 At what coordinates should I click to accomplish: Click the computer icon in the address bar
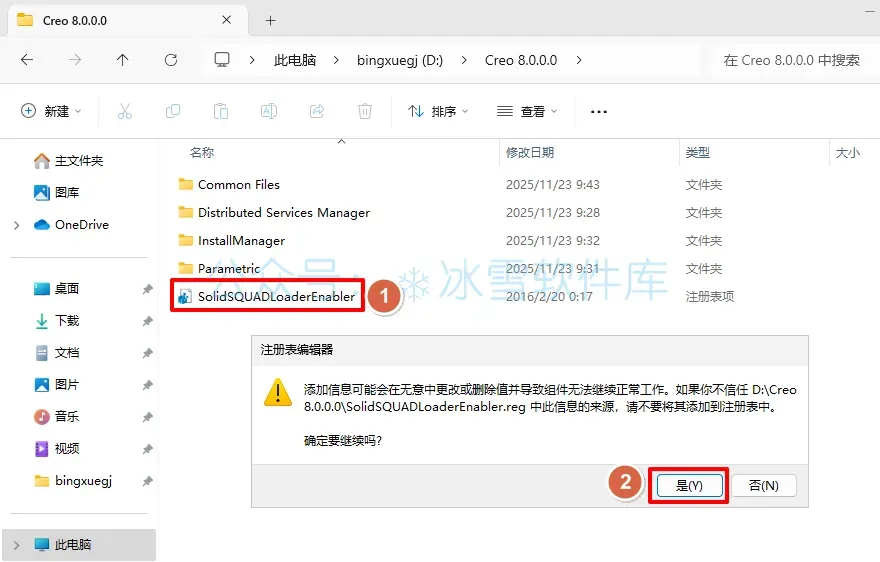pos(222,60)
